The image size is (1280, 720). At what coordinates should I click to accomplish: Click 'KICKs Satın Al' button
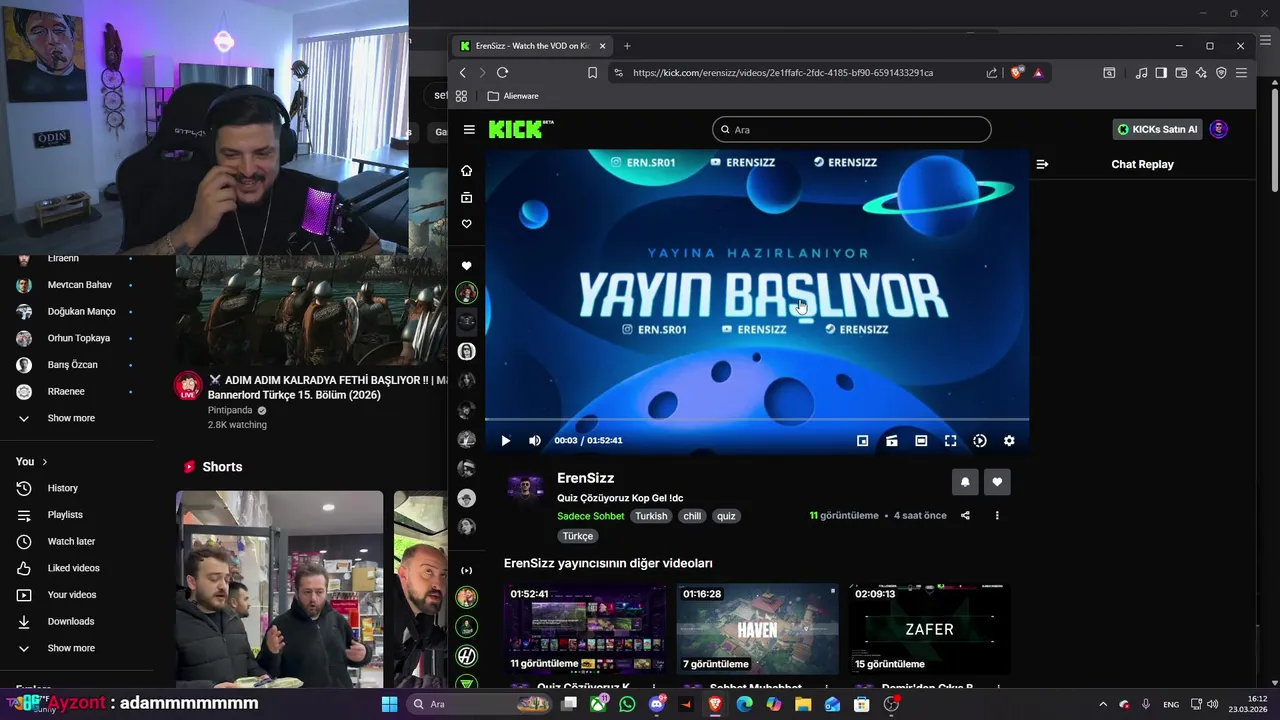tap(1157, 129)
